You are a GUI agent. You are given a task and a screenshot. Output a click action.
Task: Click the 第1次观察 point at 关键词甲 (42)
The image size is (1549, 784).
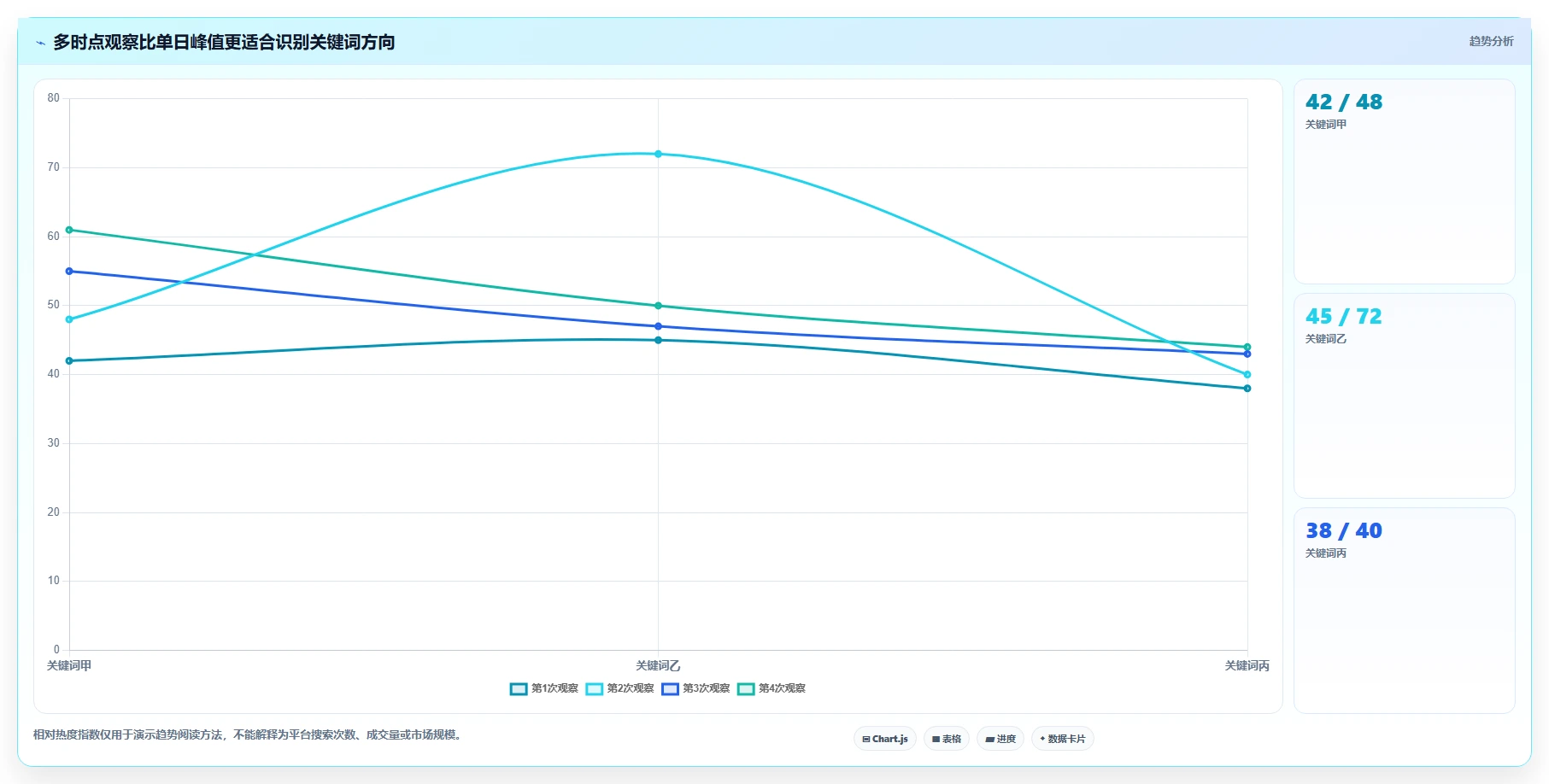(x=69, y=360)
